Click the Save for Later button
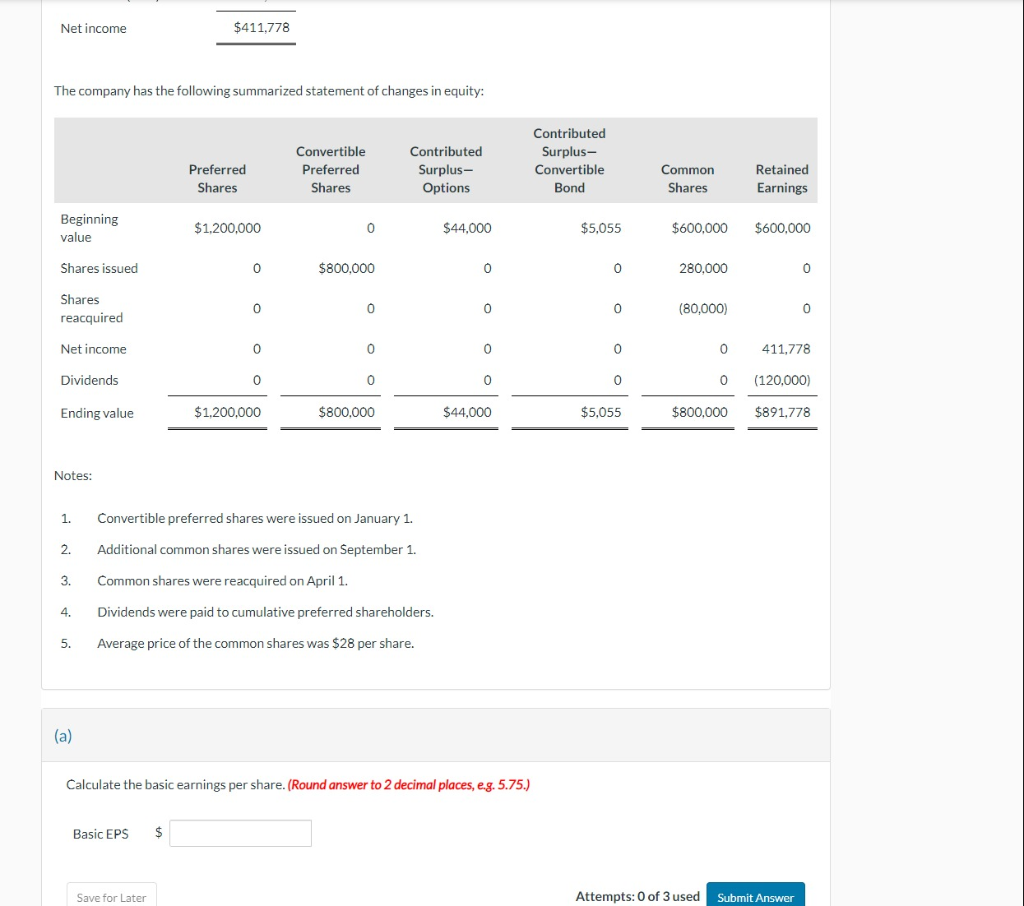The height and width of the screenshot is (906, 1024). pyautogui.click(x=111, y=897)
